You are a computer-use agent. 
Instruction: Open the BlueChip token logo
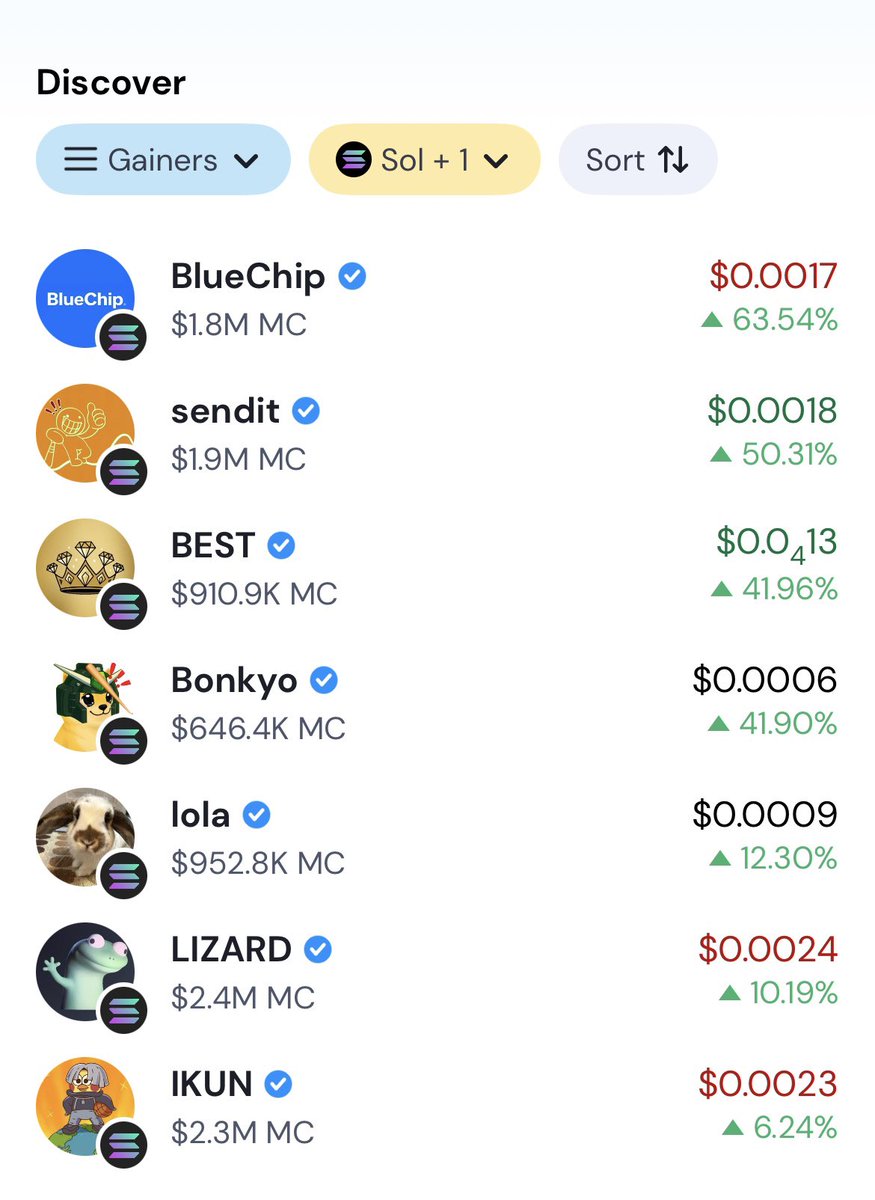coord(85,298)
